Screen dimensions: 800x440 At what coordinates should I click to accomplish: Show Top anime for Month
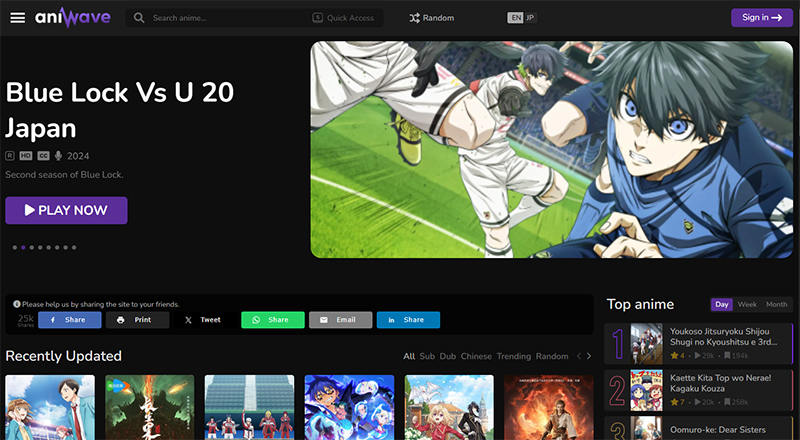(x=777, y=304)
